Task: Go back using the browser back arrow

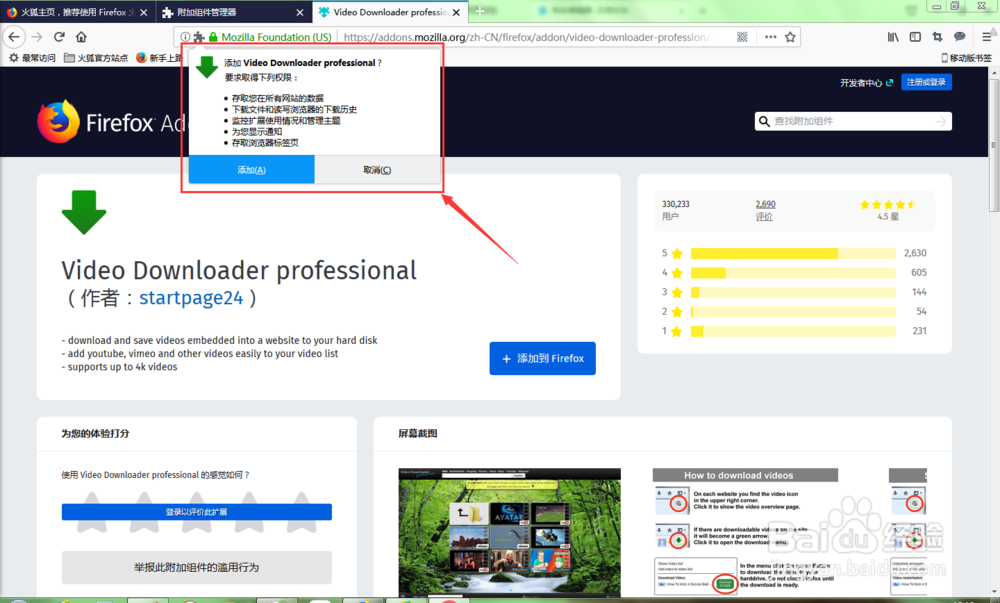Action: 14,37
